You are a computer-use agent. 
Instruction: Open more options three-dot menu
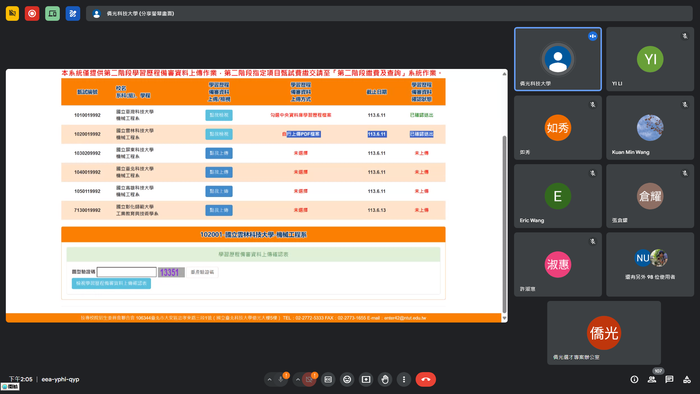click(x=404, y=379)
